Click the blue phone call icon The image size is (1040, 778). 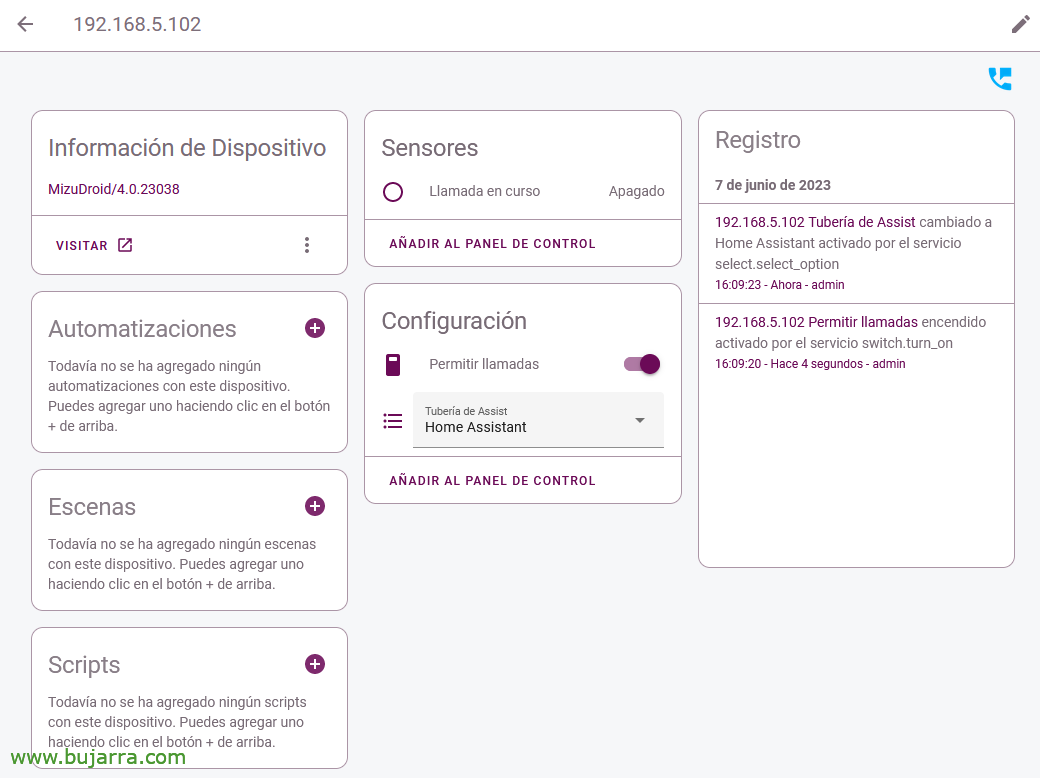click(1000, 78)
